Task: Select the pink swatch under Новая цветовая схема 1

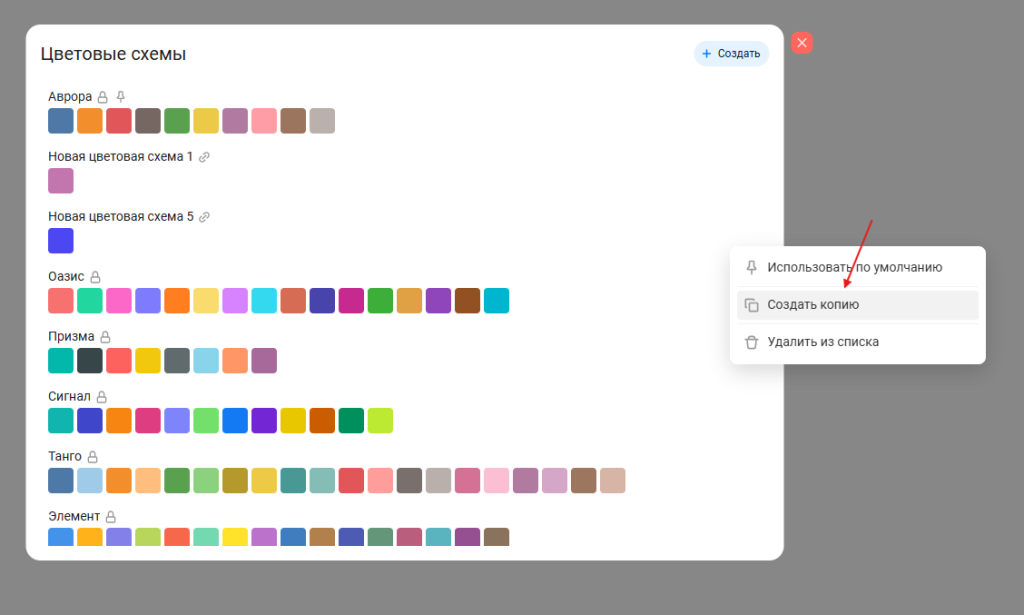Action: pyautogui.click(x=61, y=181)
